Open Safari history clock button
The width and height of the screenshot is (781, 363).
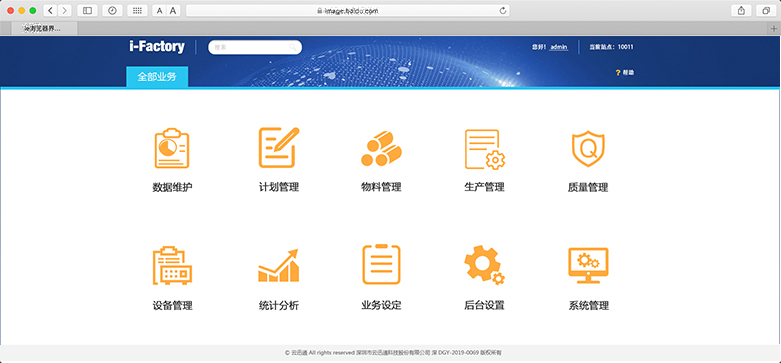coord(112,10)
